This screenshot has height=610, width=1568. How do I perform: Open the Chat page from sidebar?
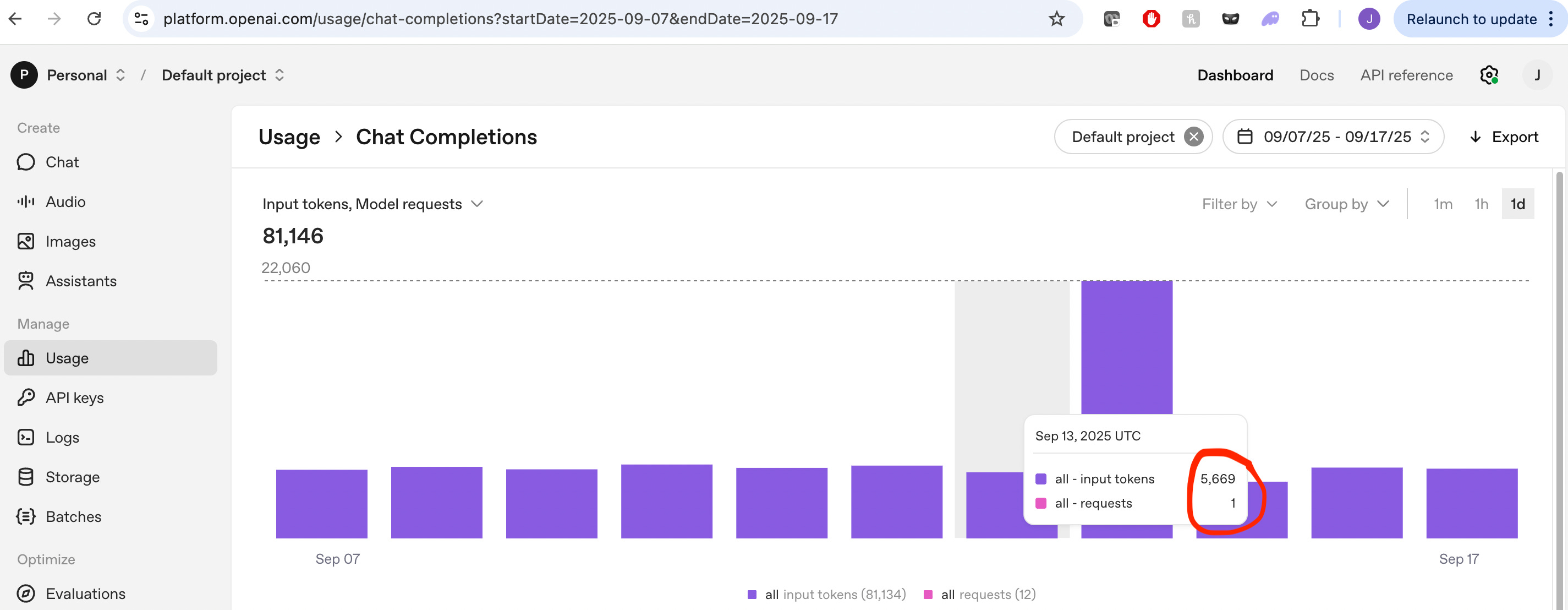[x=62, y=162]
